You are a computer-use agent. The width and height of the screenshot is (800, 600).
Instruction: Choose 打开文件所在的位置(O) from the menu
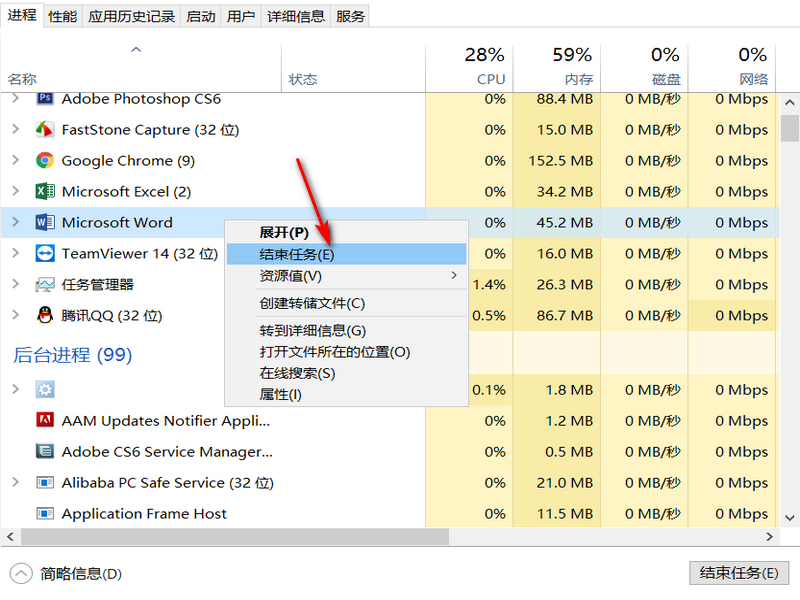[335, 352]
